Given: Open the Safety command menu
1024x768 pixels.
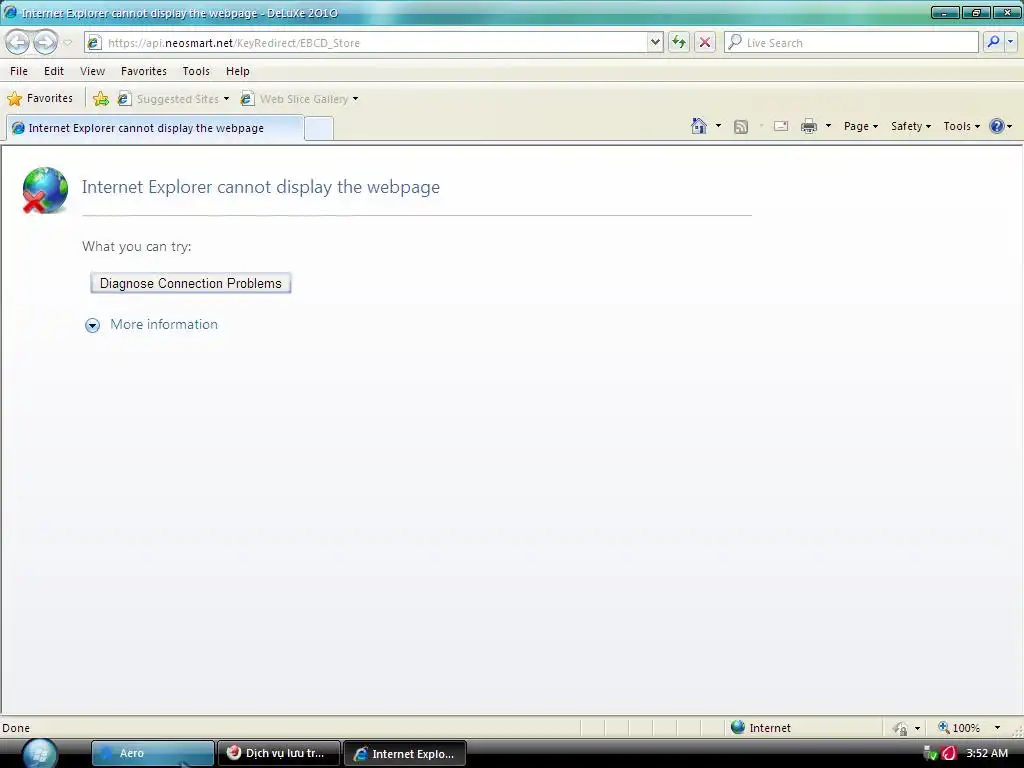Looking at the screenshot, I should coord(911,126).
